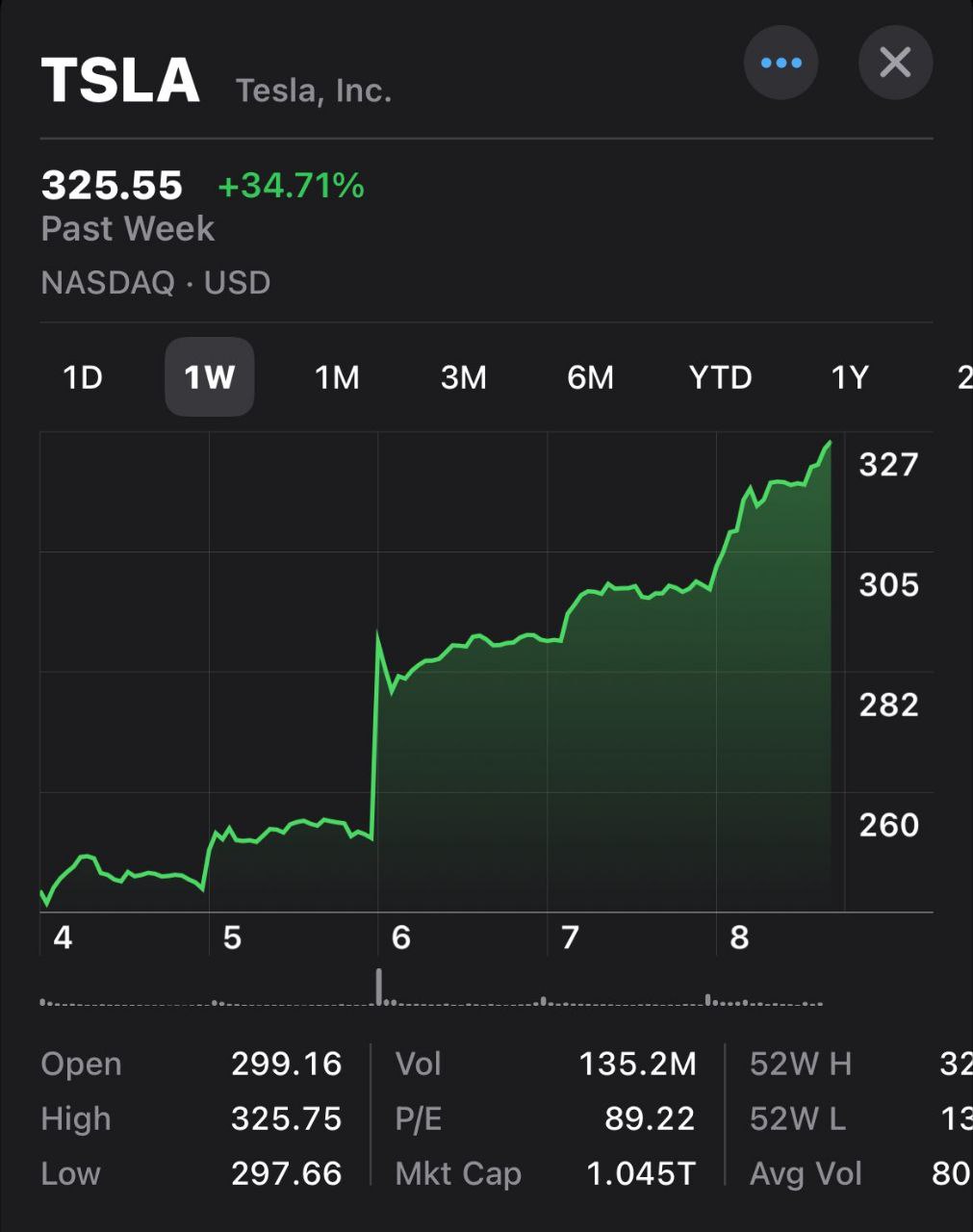The width and height of the screenshot is (973, 1232).
Task: Close the TSLA stock detail view
Action: coord(895,64)
